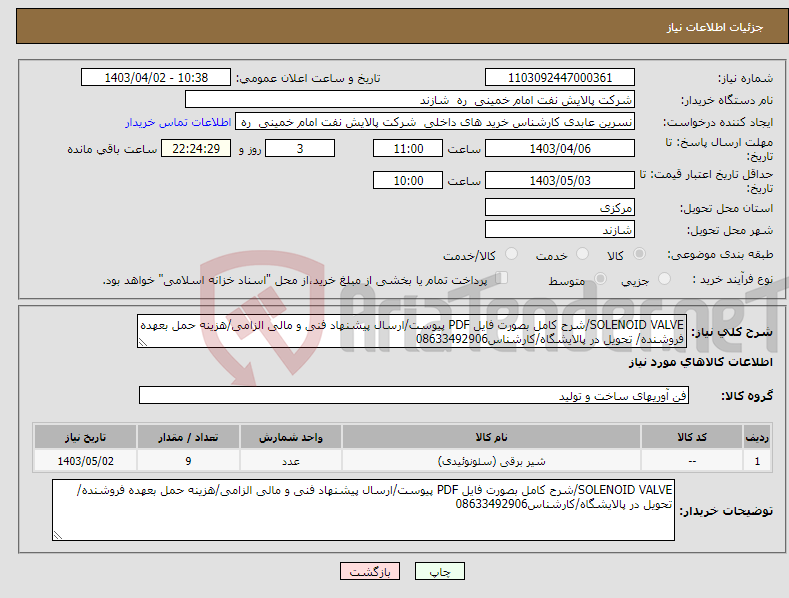Select the متوسط purchase type radio
789x598 pixels.
coord(600,279)
